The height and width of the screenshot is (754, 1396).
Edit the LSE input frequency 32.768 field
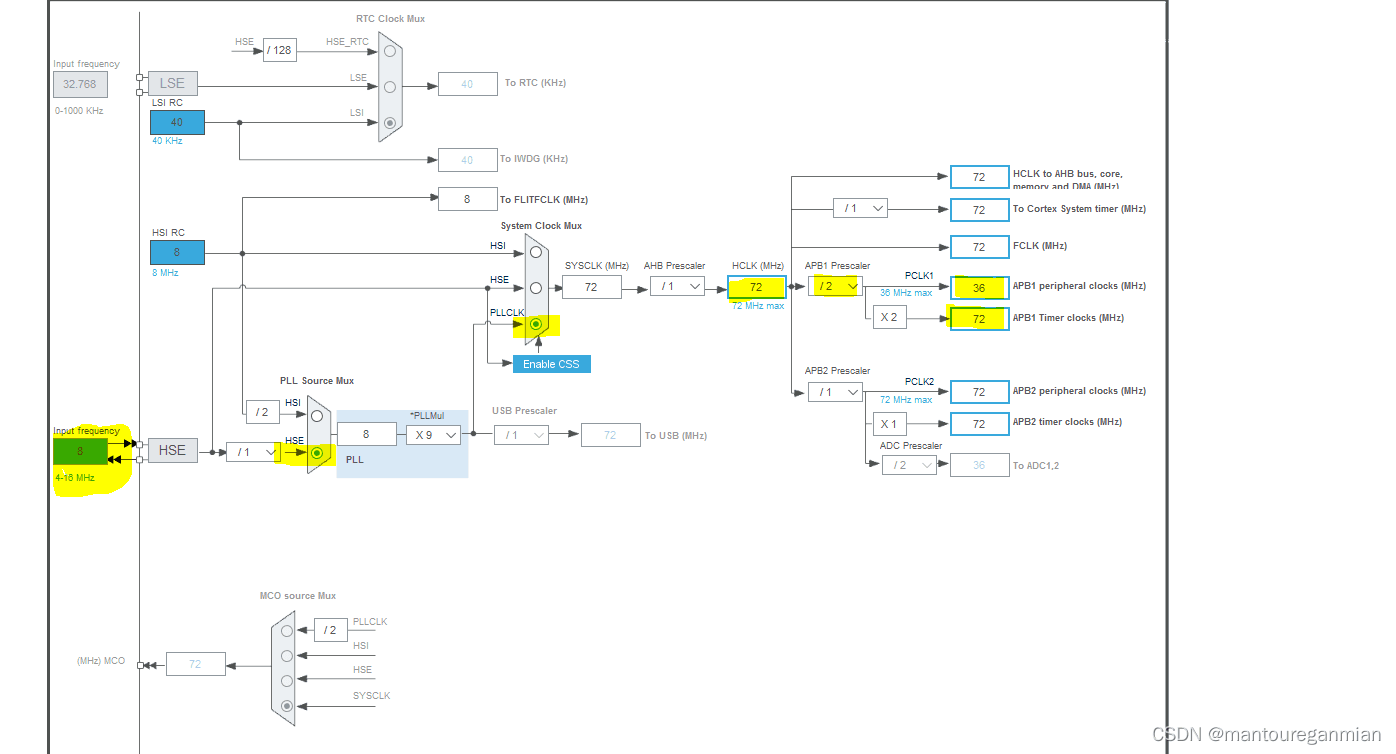point(80,85)
